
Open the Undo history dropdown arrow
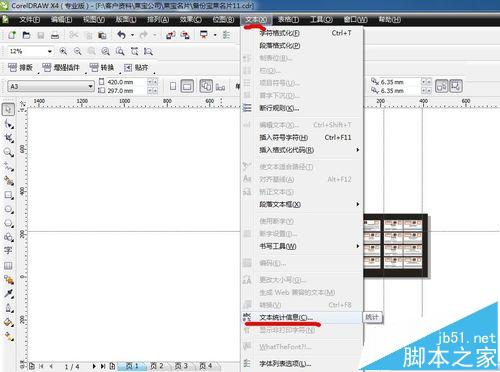[132, 35]
